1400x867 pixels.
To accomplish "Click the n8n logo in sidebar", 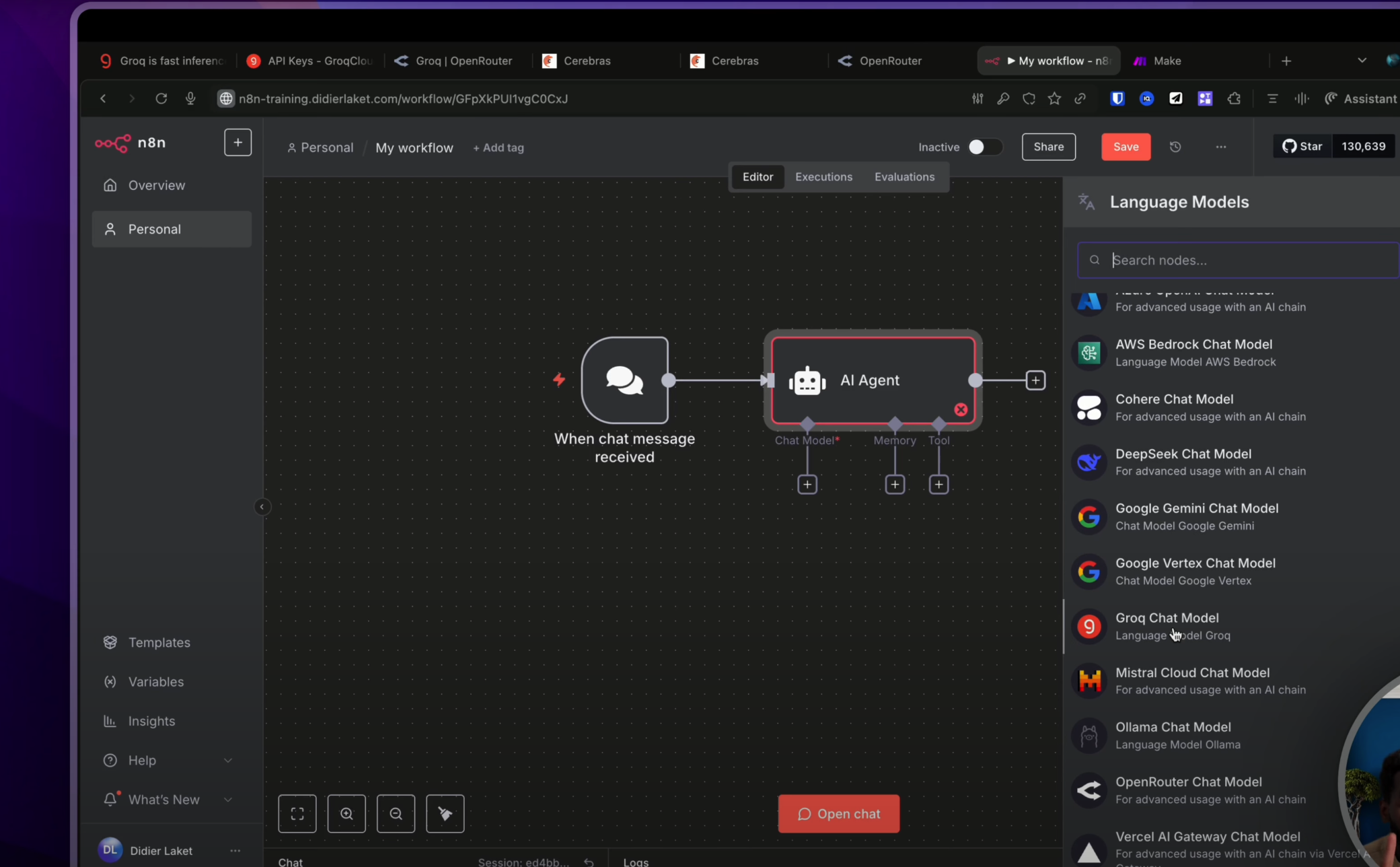I will point(131,143).
